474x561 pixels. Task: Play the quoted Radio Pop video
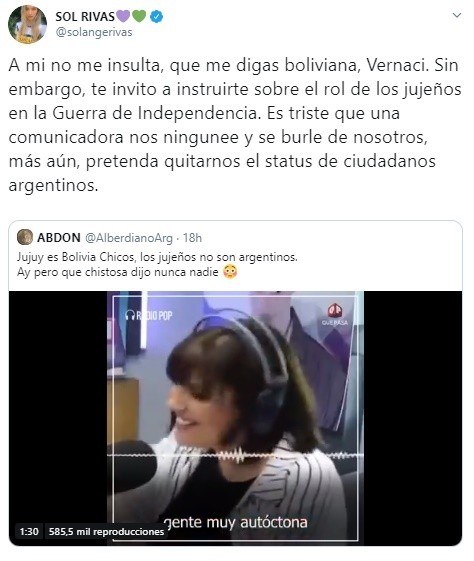tap(235, 418)
